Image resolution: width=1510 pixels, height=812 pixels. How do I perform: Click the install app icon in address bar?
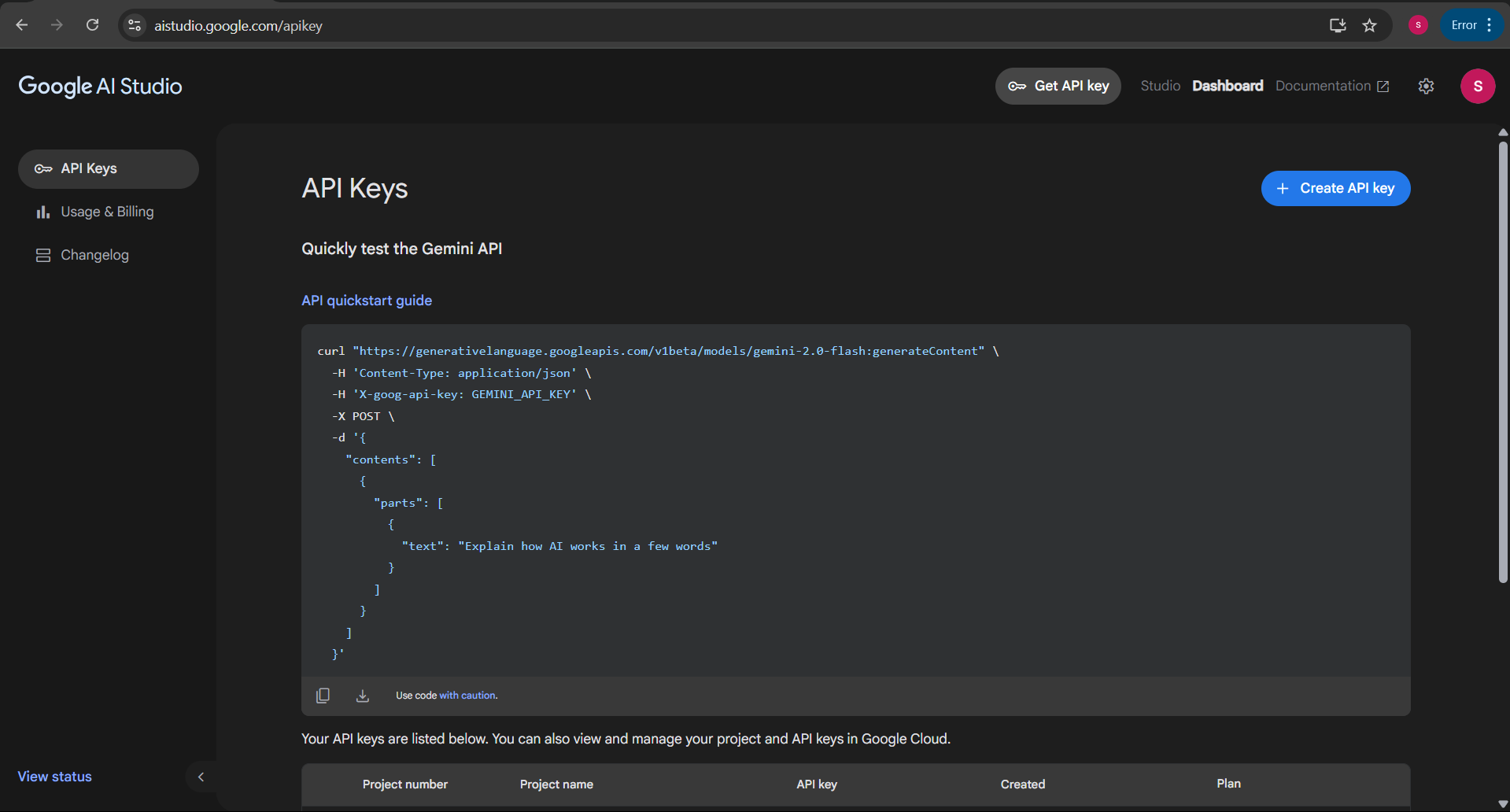coord(1337,25)
